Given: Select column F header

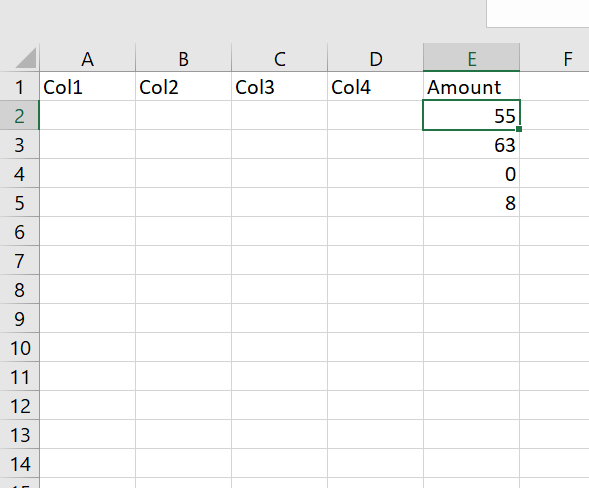Looking at the screenshot, I should click(x=554, y=57).
